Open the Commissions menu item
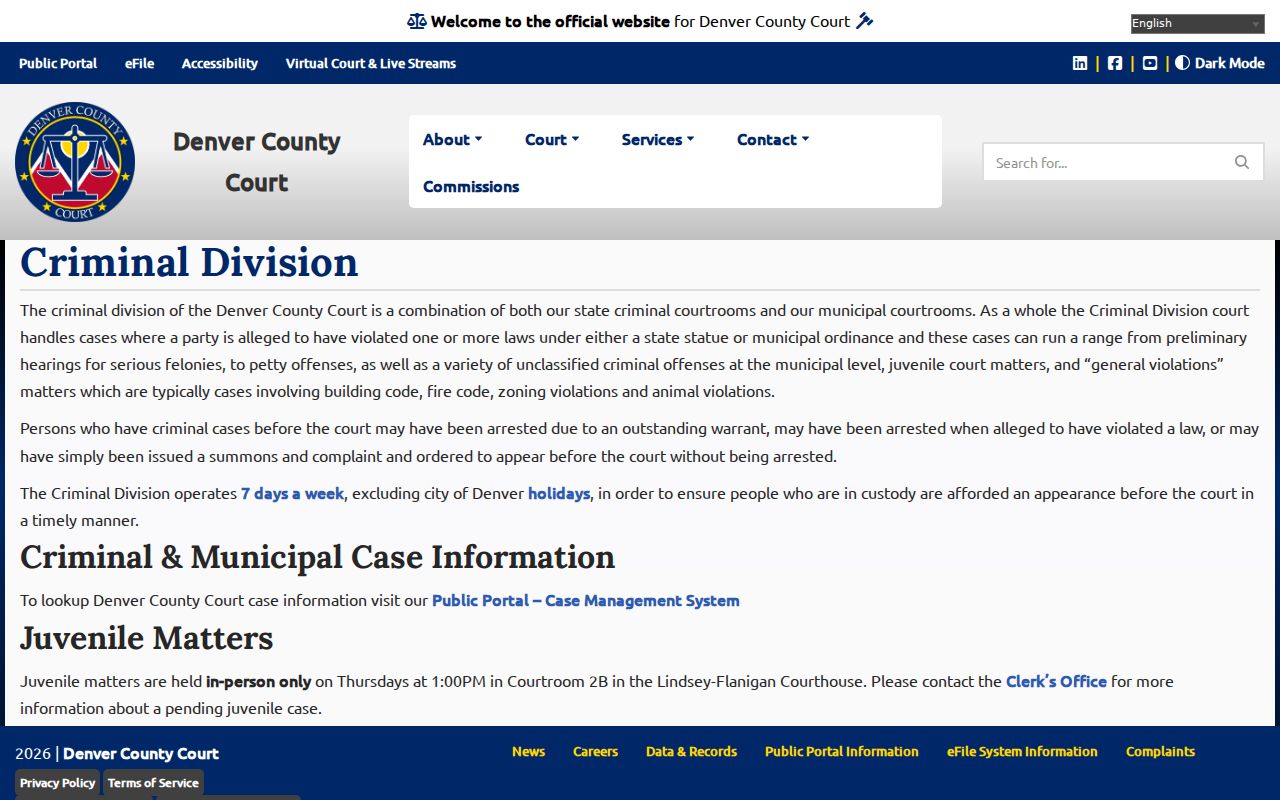 [x=471, y=187]
